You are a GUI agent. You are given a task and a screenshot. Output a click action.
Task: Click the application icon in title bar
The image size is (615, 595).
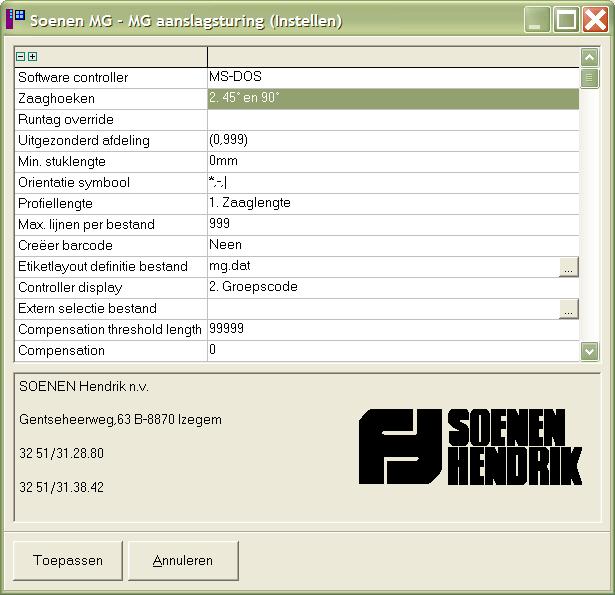[x=15, y=19]
